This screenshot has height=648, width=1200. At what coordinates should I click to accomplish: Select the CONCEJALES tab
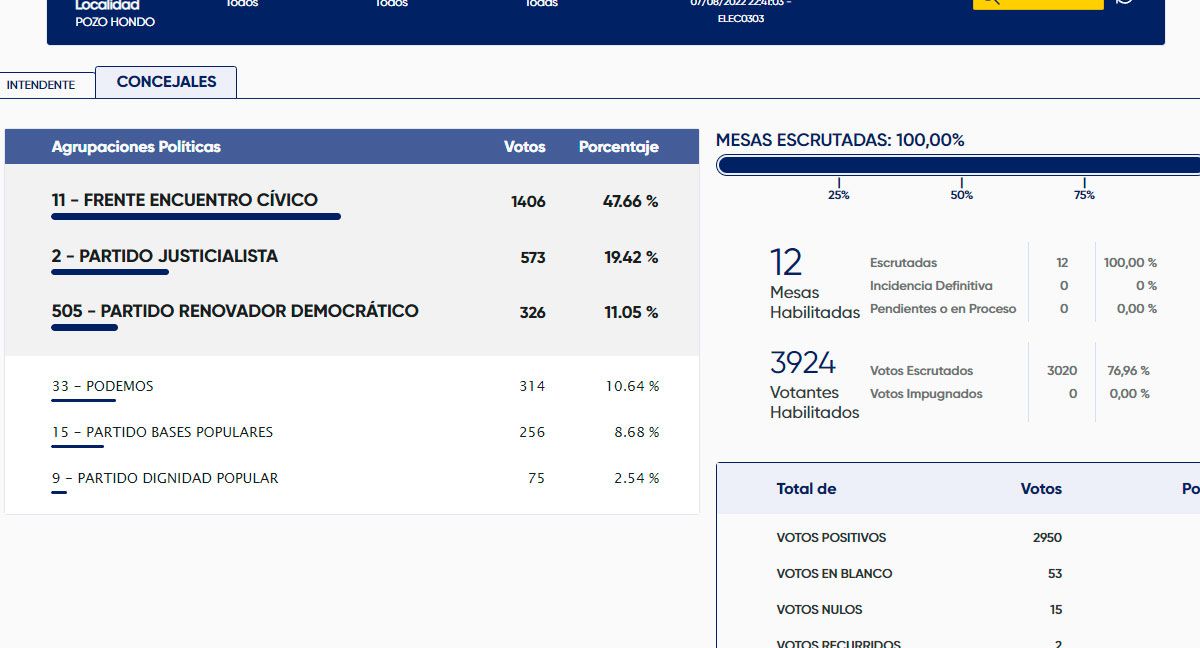click(166, 82)
